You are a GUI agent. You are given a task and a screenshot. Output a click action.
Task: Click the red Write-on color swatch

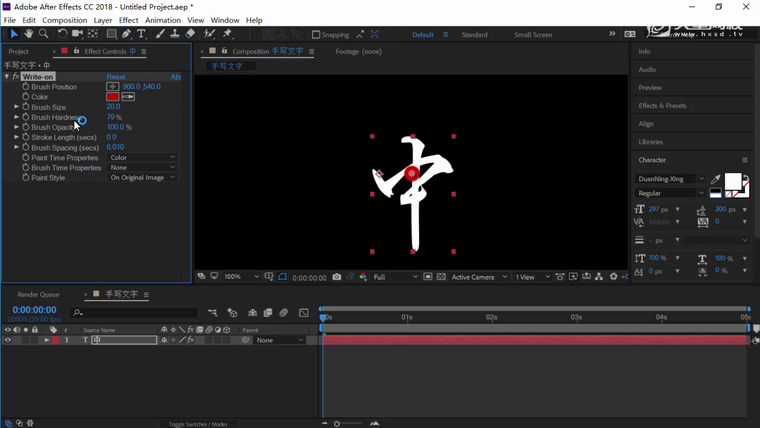[x=113, y=97]
